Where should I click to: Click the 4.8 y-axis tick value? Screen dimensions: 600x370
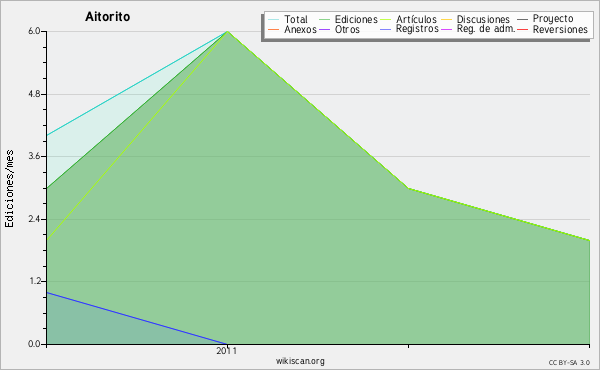[x=34, y=94]
